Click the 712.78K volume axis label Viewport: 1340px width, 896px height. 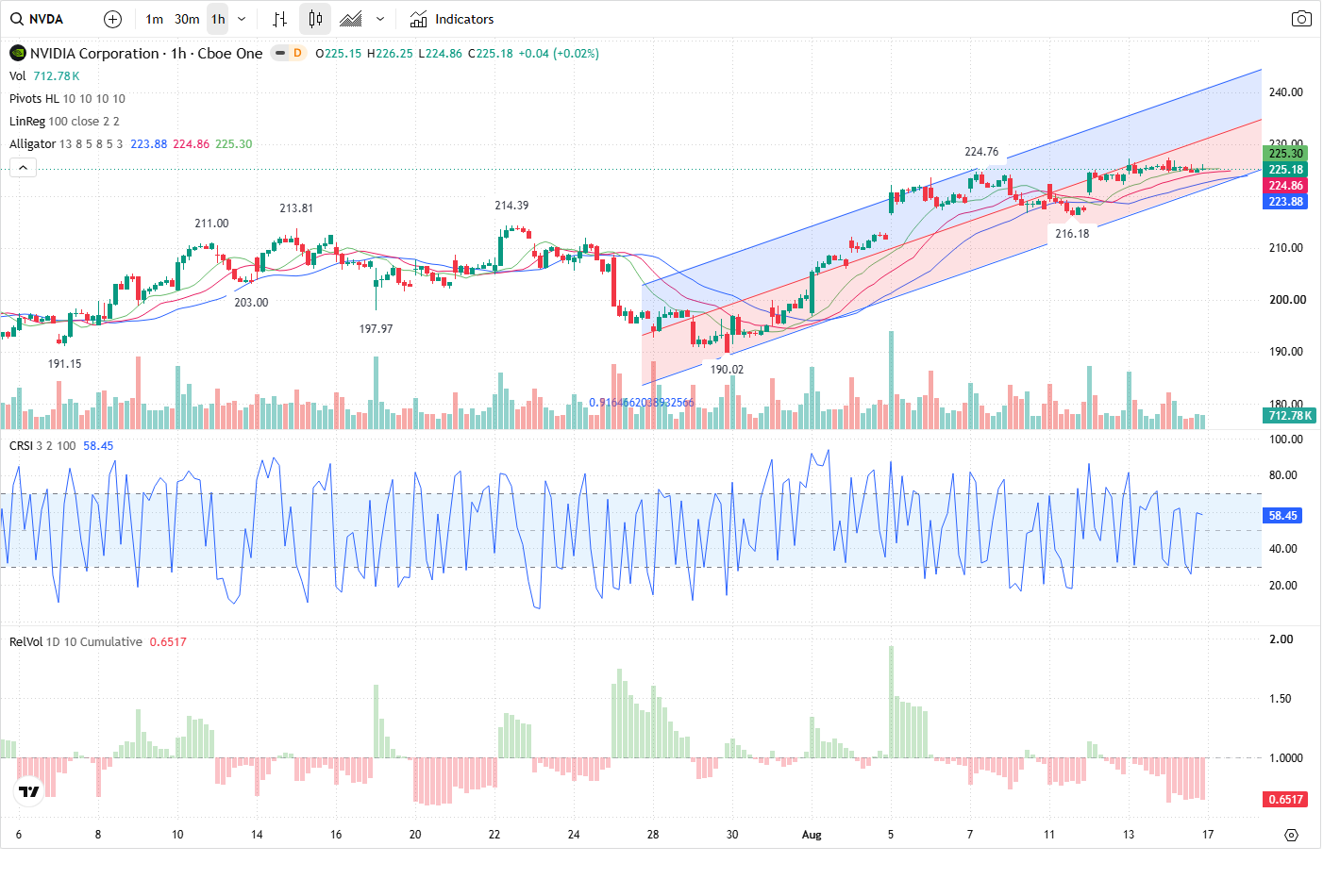(1290, 415)
